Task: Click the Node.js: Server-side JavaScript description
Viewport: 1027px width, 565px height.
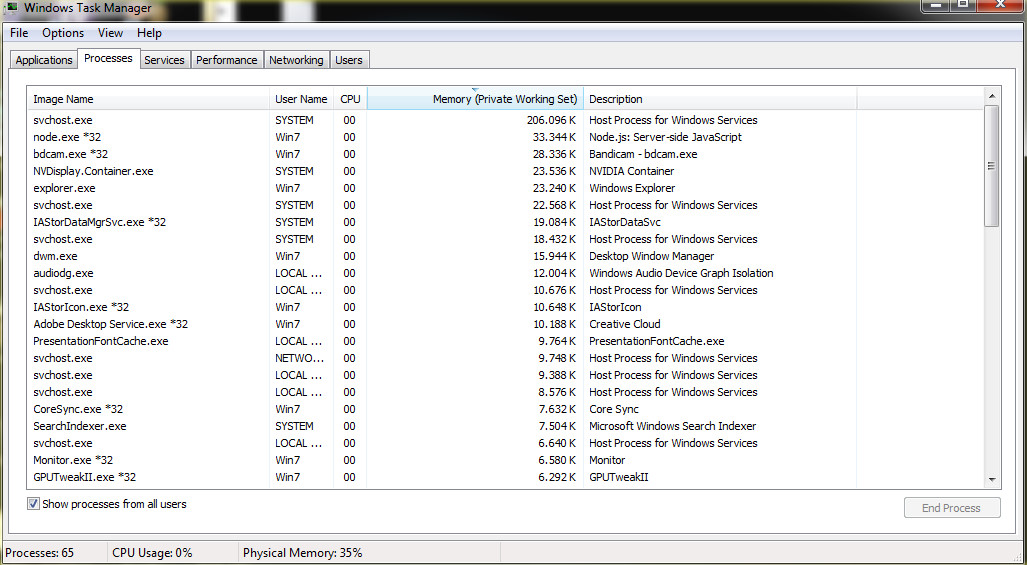Action: coord(665,137)
